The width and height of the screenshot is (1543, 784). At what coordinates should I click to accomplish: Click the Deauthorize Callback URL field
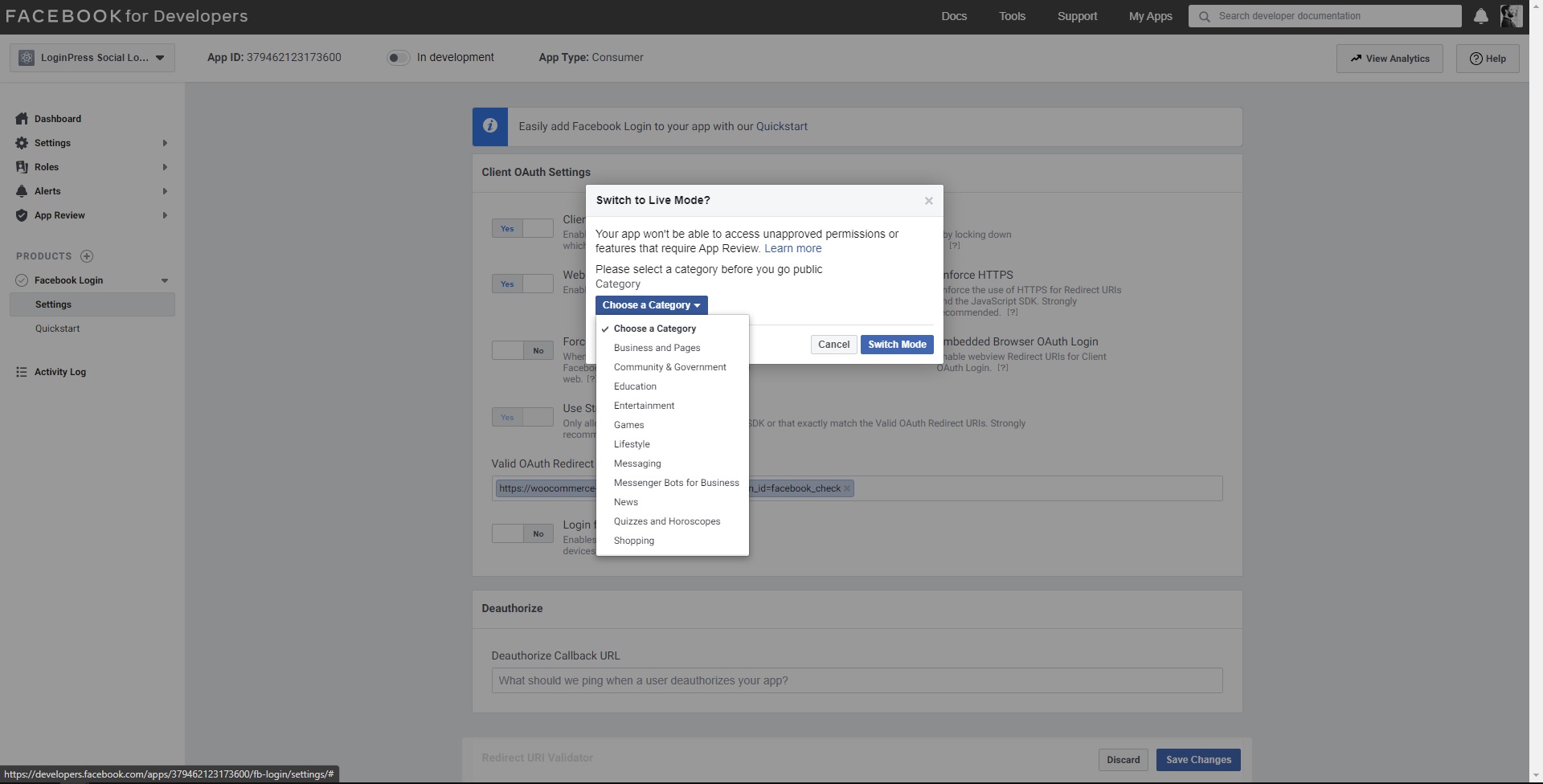click(857, 680)
